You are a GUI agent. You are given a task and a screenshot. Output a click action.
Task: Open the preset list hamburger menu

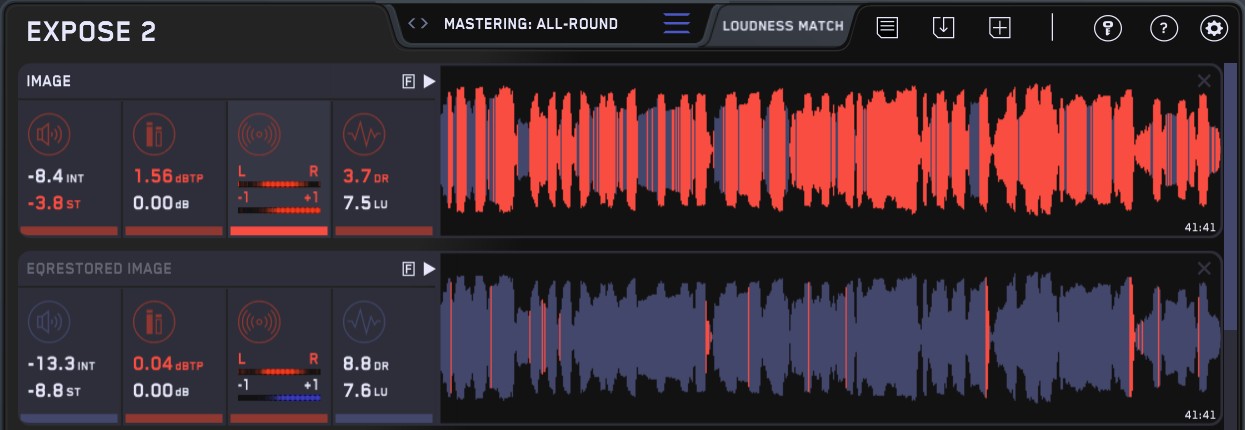(x=677, y=24)
